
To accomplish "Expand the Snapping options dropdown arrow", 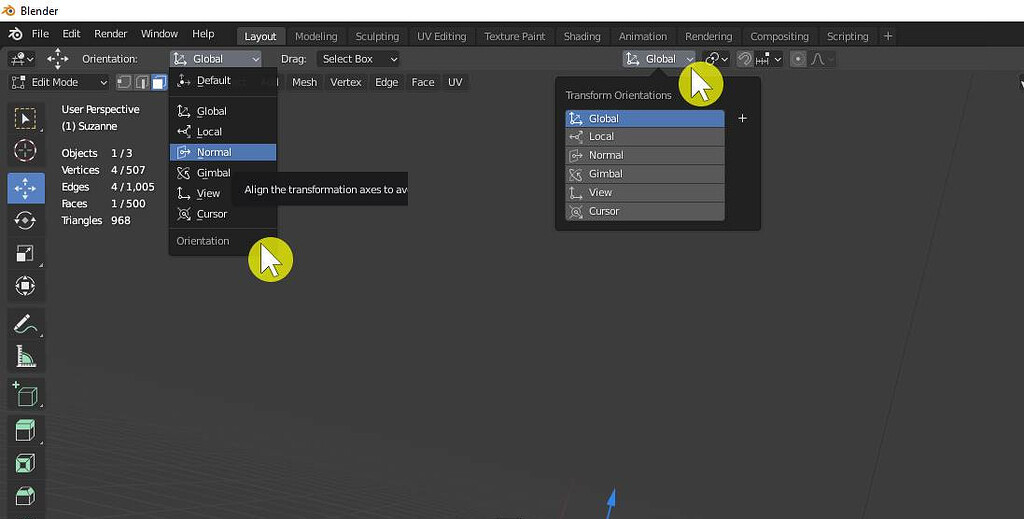I will click(x=777, y=59).
